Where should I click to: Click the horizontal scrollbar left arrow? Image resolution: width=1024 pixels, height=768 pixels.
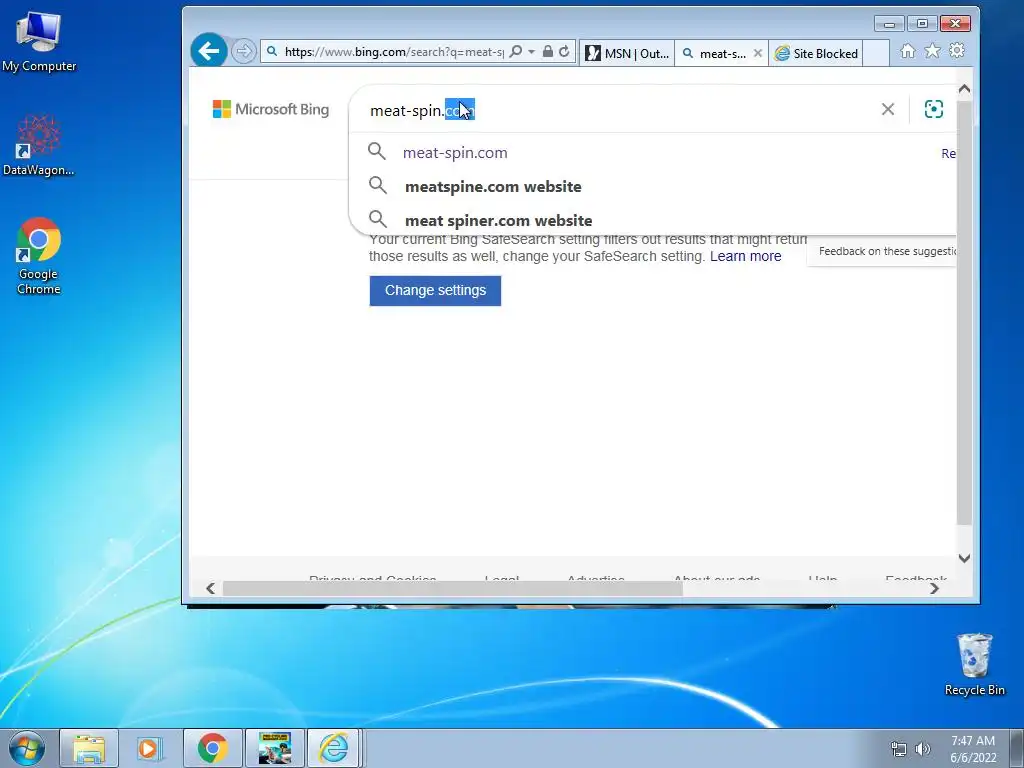[210, 588]
